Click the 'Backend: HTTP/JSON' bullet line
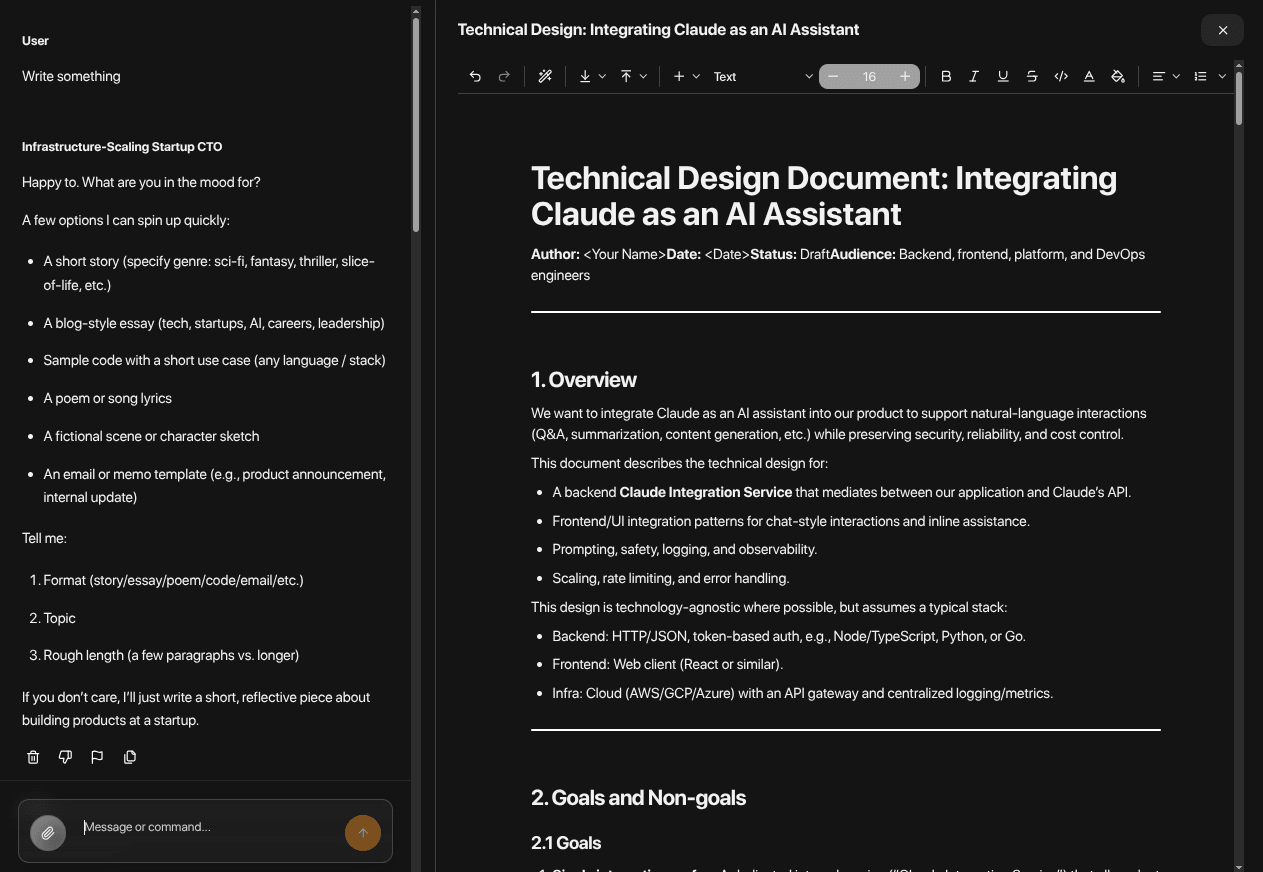The width and height of the screenshot is (1263, 872). tap(789, 636)
